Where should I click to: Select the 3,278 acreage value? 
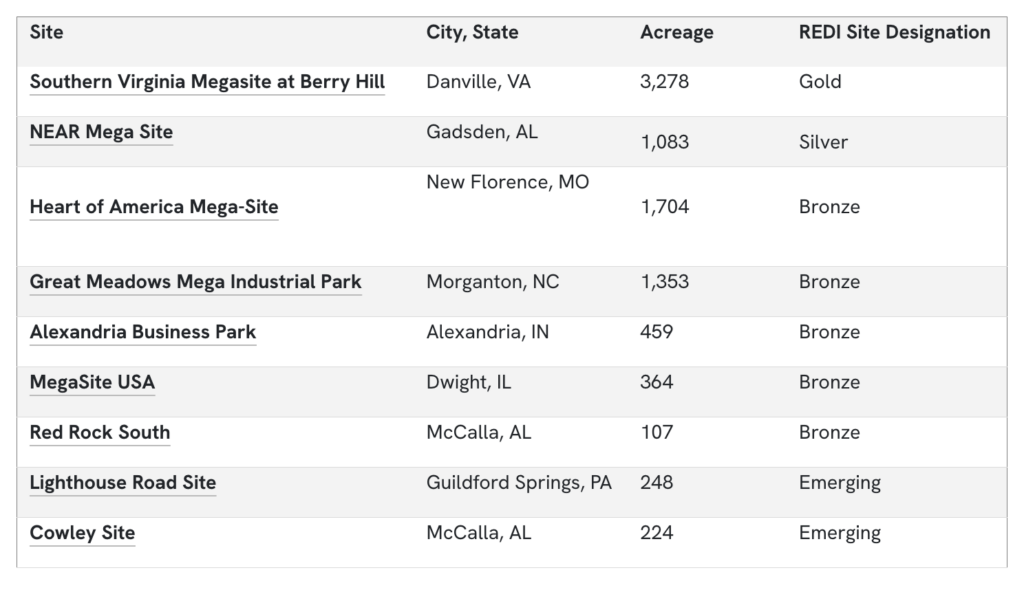(664, 82)
